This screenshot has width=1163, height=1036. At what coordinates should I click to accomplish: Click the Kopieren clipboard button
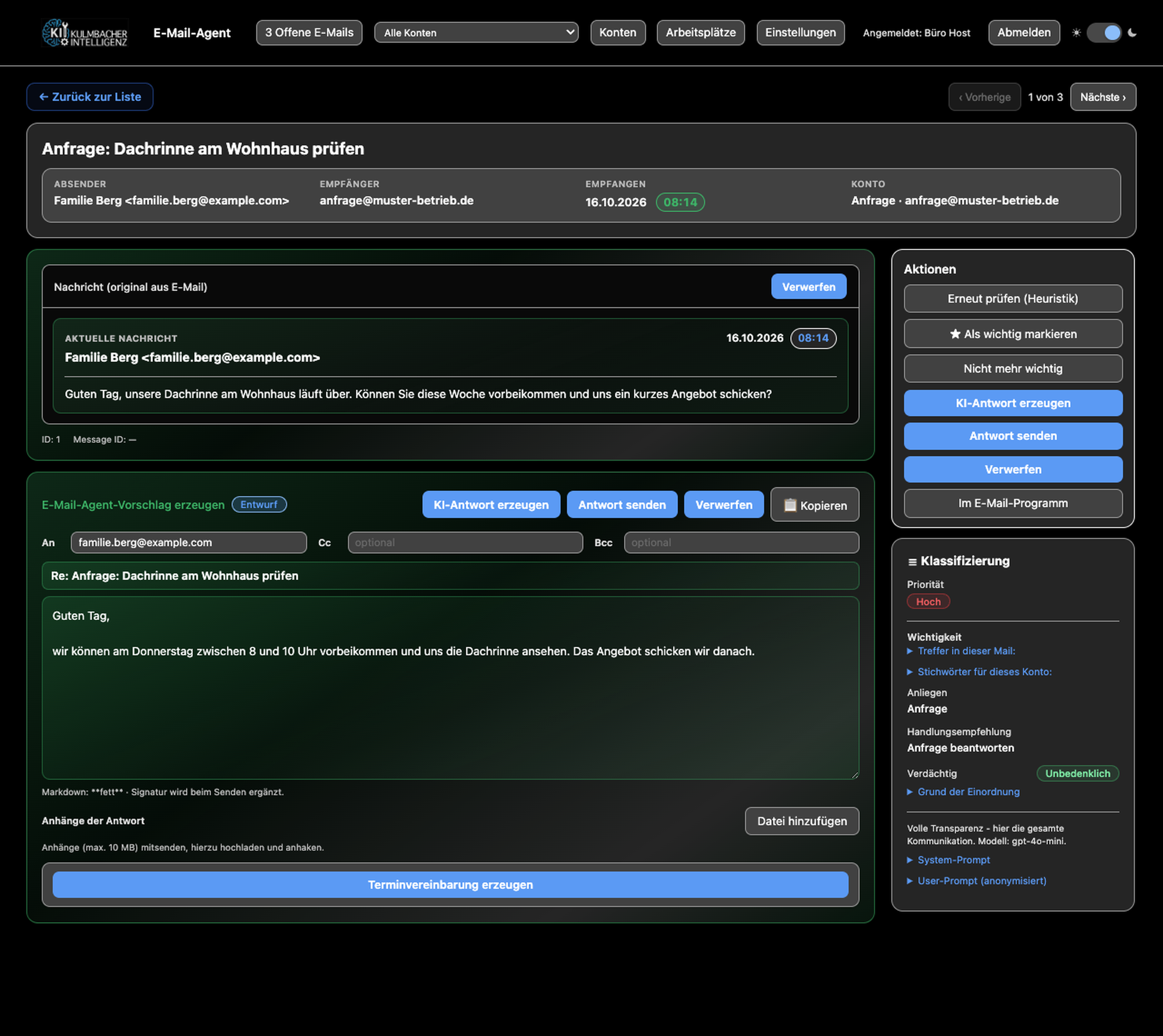click(x=815, y=505)
